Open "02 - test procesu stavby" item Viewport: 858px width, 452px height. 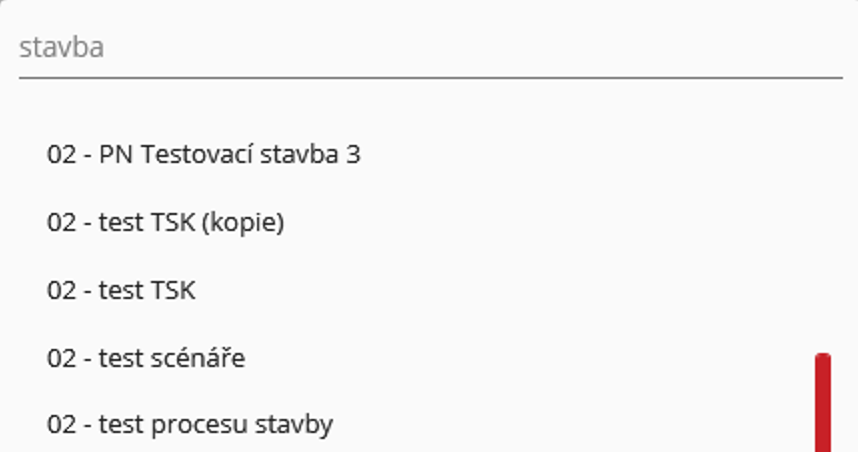click(x=190, y=425)
